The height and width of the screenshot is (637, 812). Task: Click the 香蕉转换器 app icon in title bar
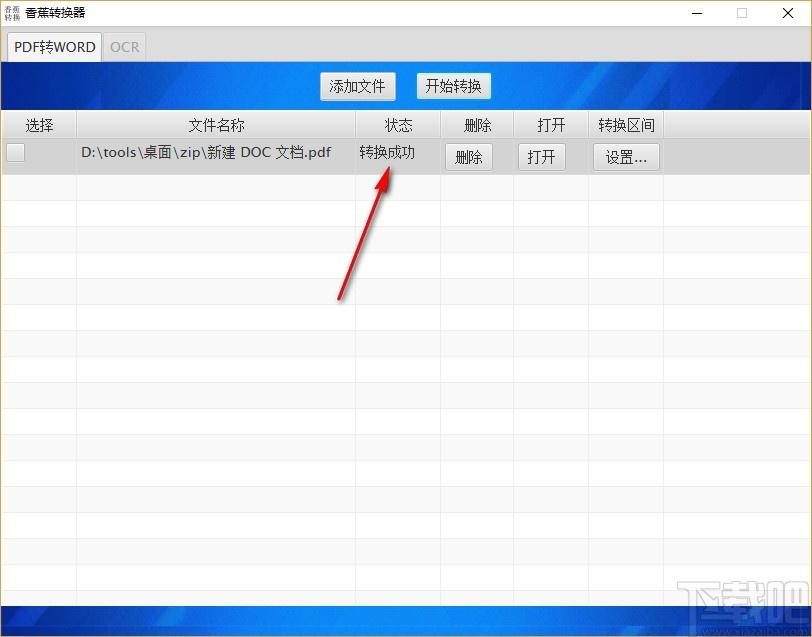click(12, 13)
